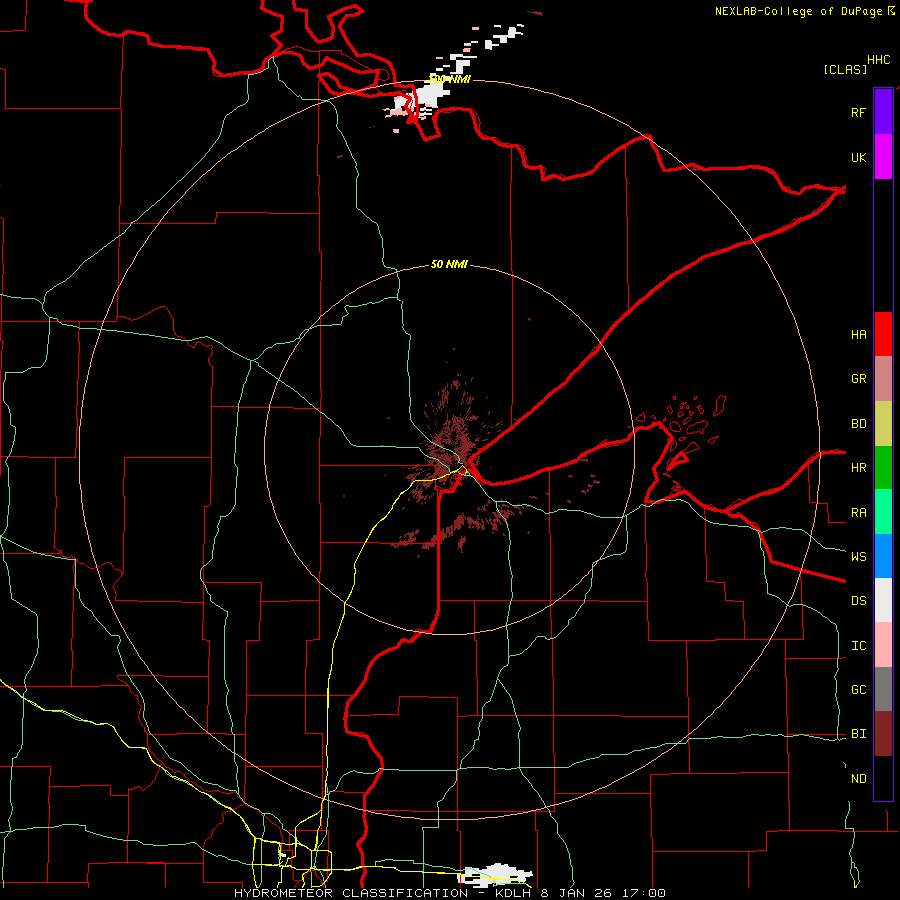The image size is (900, 900).
Task: Click the RF legend label
Action: coord(858,112)
